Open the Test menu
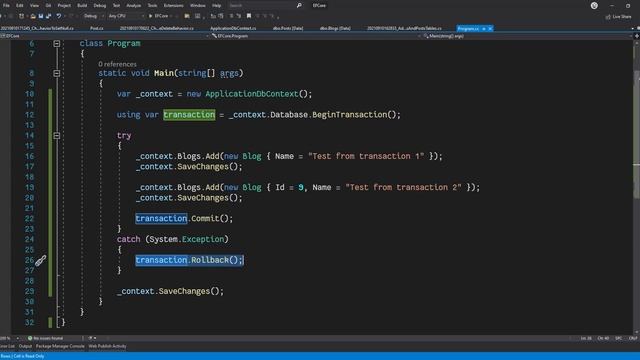This screenshot has width=640, height=360. pos(116,6)
